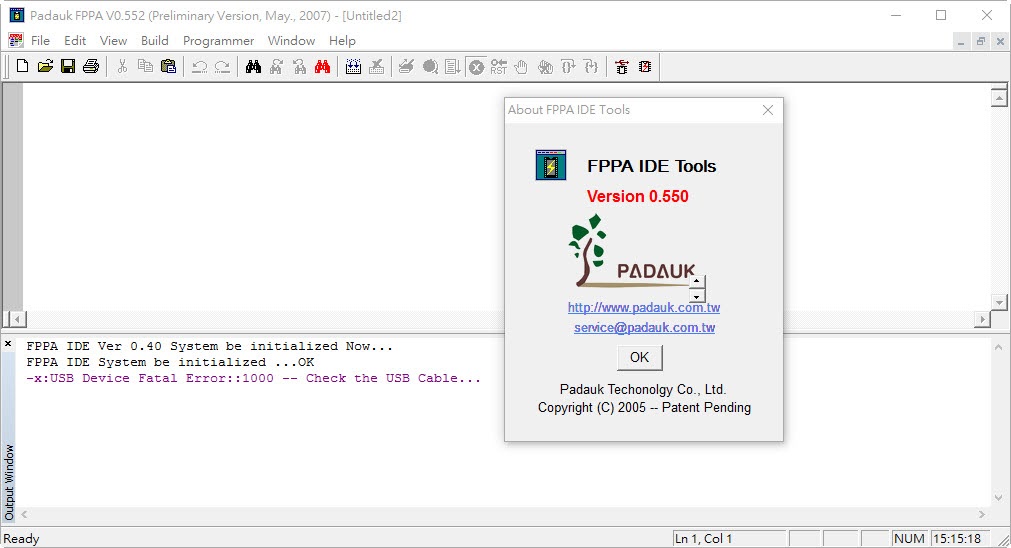Click the USB programmer chip icon
Screen dimensions: 1011x548
click(622, 66)
